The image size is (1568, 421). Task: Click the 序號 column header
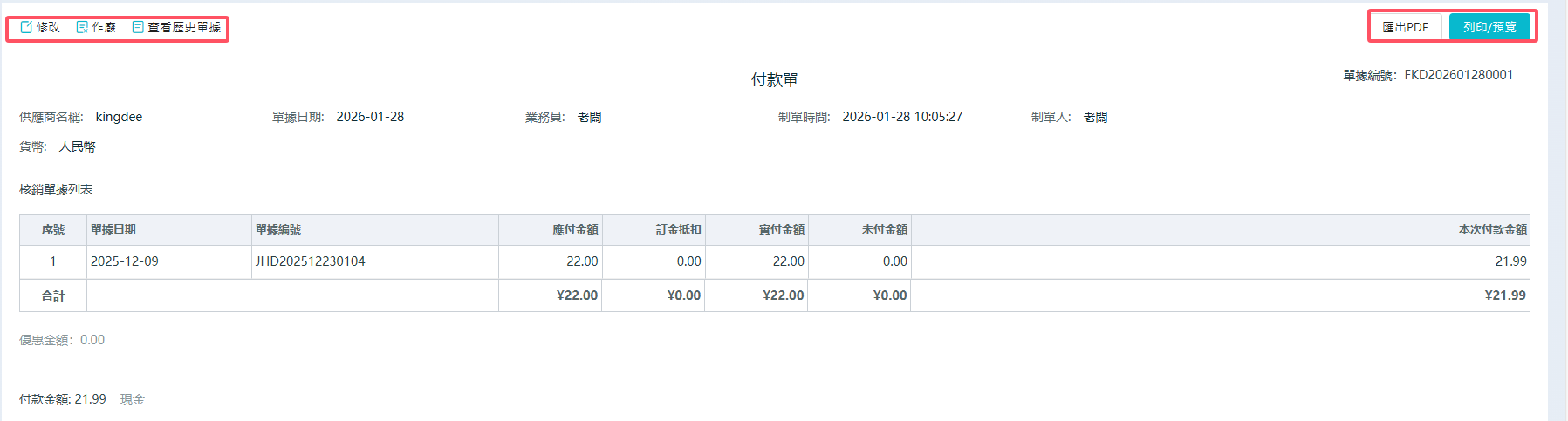click(x=53, y=230)
